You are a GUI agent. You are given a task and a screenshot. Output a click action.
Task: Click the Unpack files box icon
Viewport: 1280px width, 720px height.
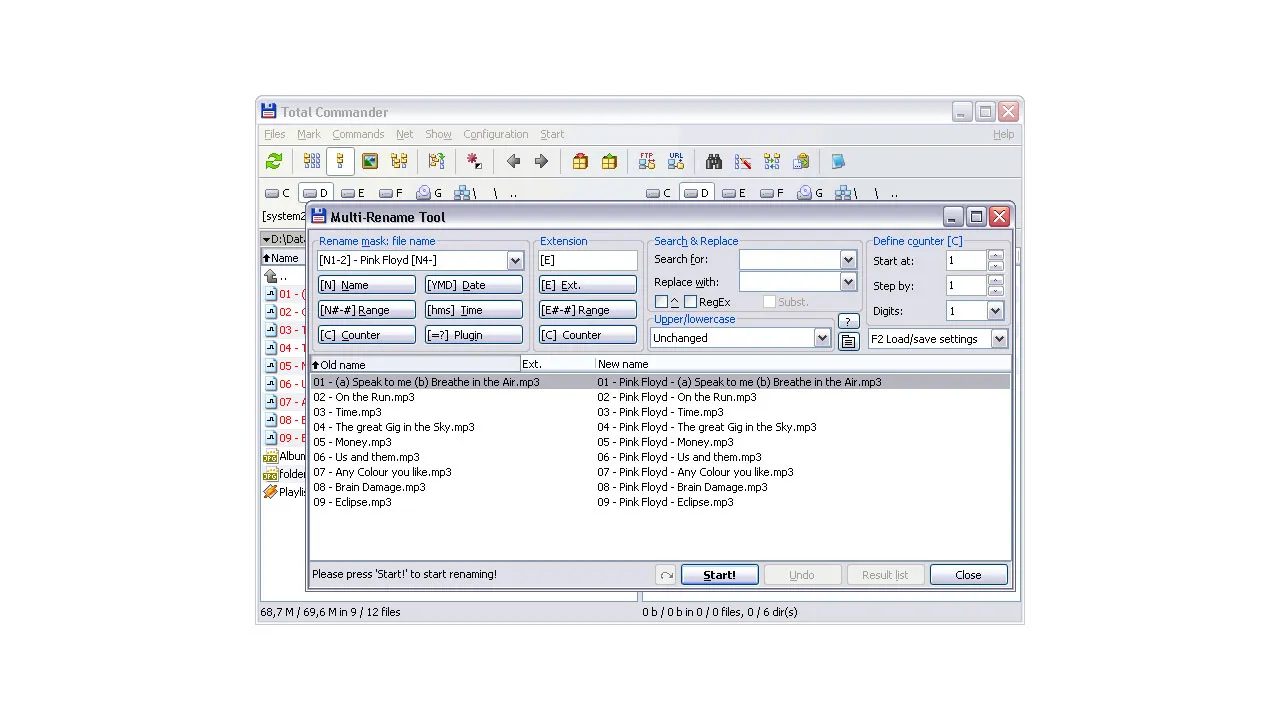(x=609, y=162)
